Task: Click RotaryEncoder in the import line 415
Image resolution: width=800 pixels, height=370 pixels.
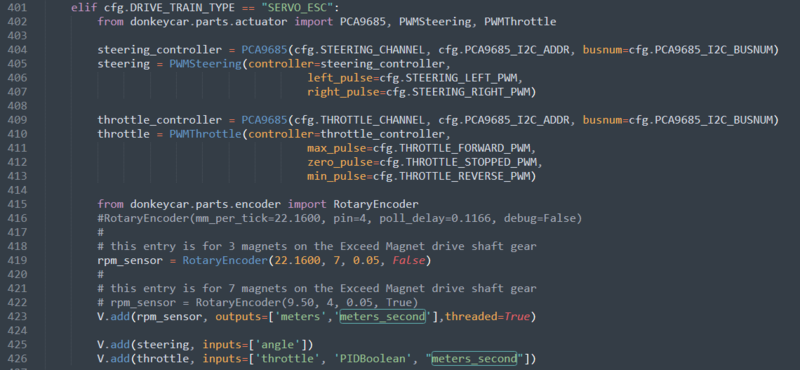Action: click(x=376, y=204)
